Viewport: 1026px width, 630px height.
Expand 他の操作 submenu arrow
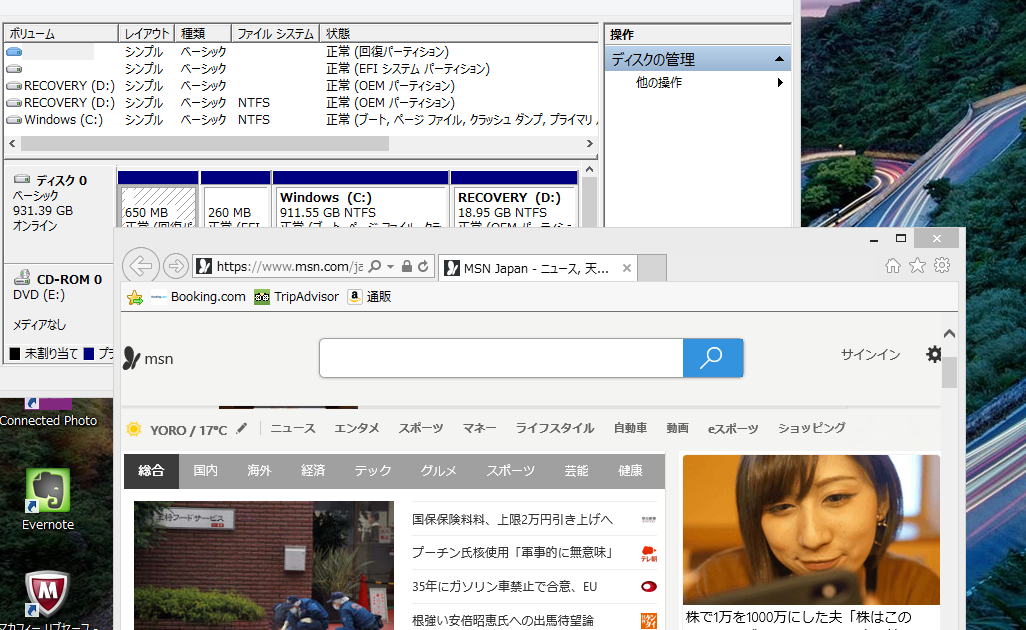779,82
